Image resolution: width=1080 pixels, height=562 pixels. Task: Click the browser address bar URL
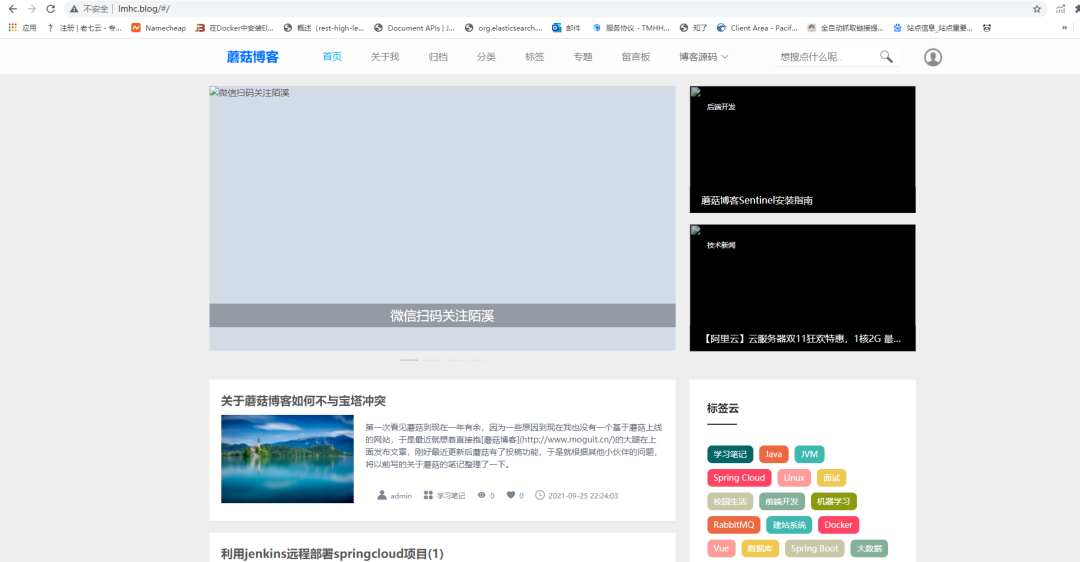click(144, 9)
